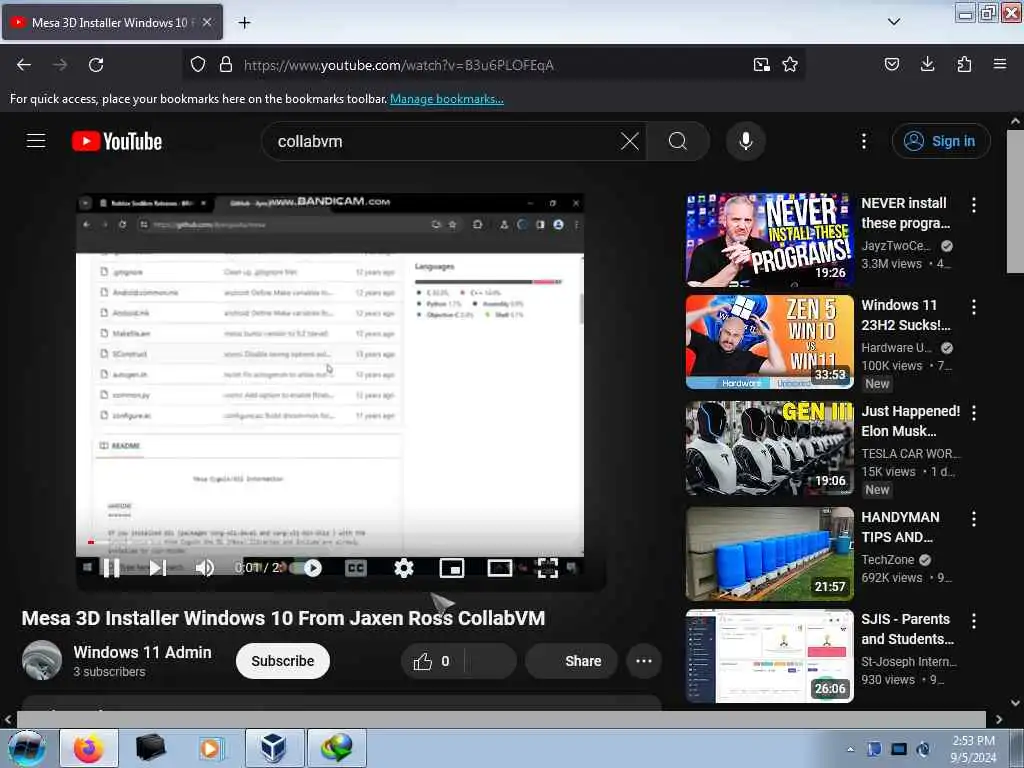Open NEVER install these programs thumbnail
Image resolution: width=1024 pixels, height=768 pixels.
click(769, 240)
